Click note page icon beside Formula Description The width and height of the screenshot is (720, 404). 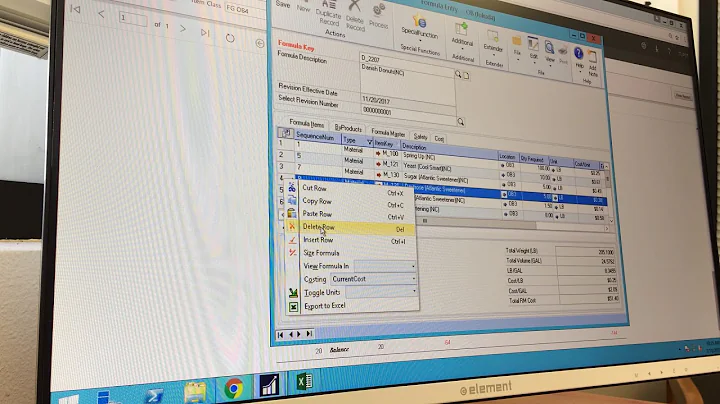click(467, 76)
